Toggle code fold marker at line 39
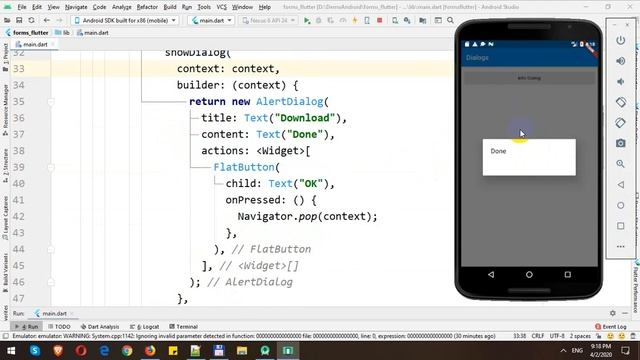 pos(51,167)
